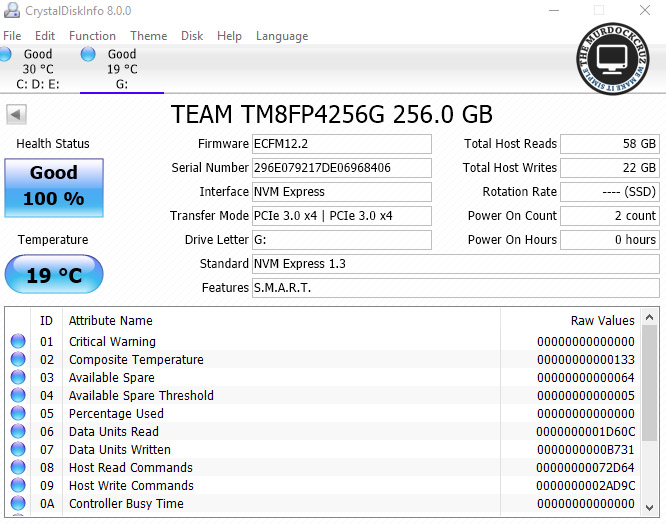
Task: Click the status orb of the 03 Available Spare row
Action: [18, 377]
